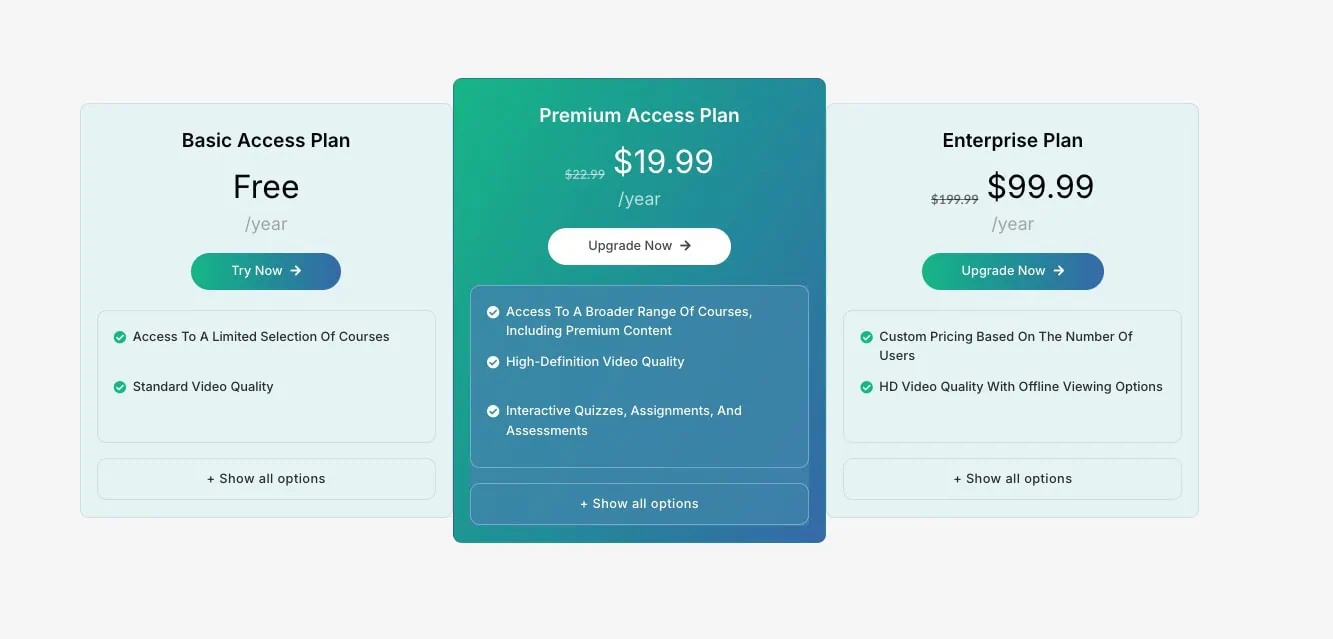
Task: Click the checkmark beside Custom Pricing feature
Action: (x=865, y=336)
